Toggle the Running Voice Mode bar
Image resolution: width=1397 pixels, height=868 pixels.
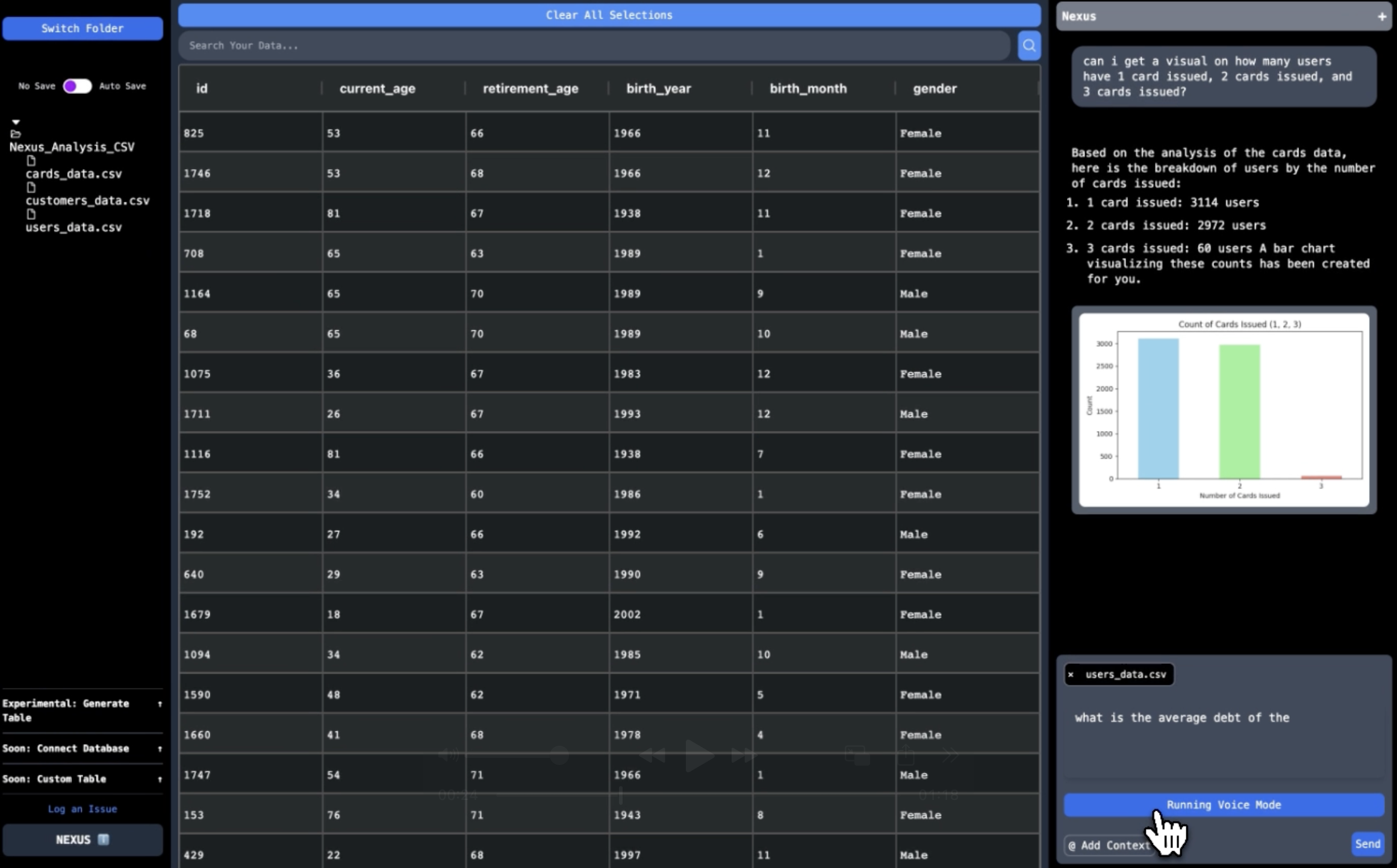1223,805
